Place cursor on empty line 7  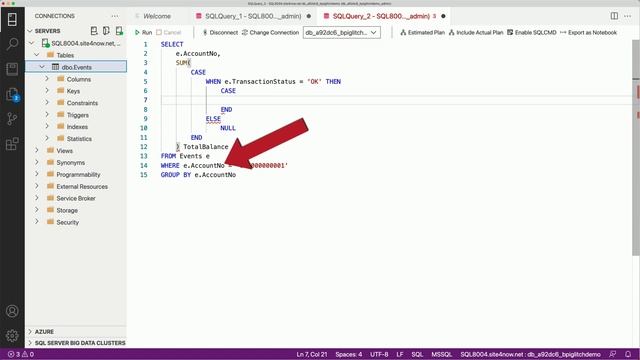396,100
